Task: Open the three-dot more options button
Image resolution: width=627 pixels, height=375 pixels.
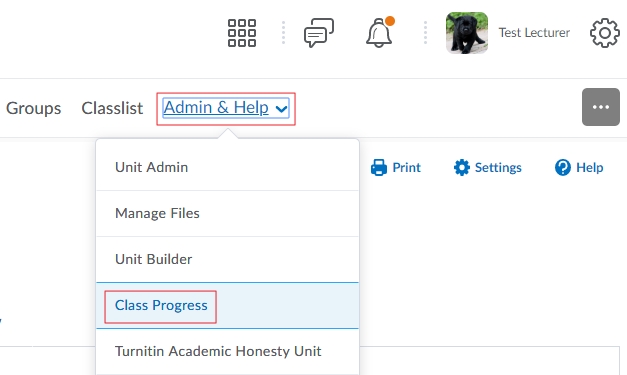Action: point(601,107)
